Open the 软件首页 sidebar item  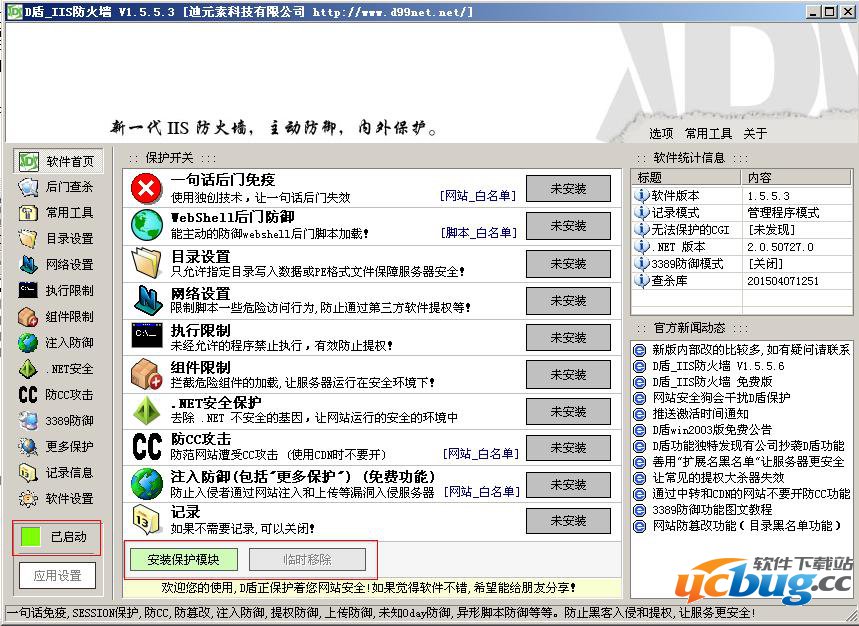58,161
